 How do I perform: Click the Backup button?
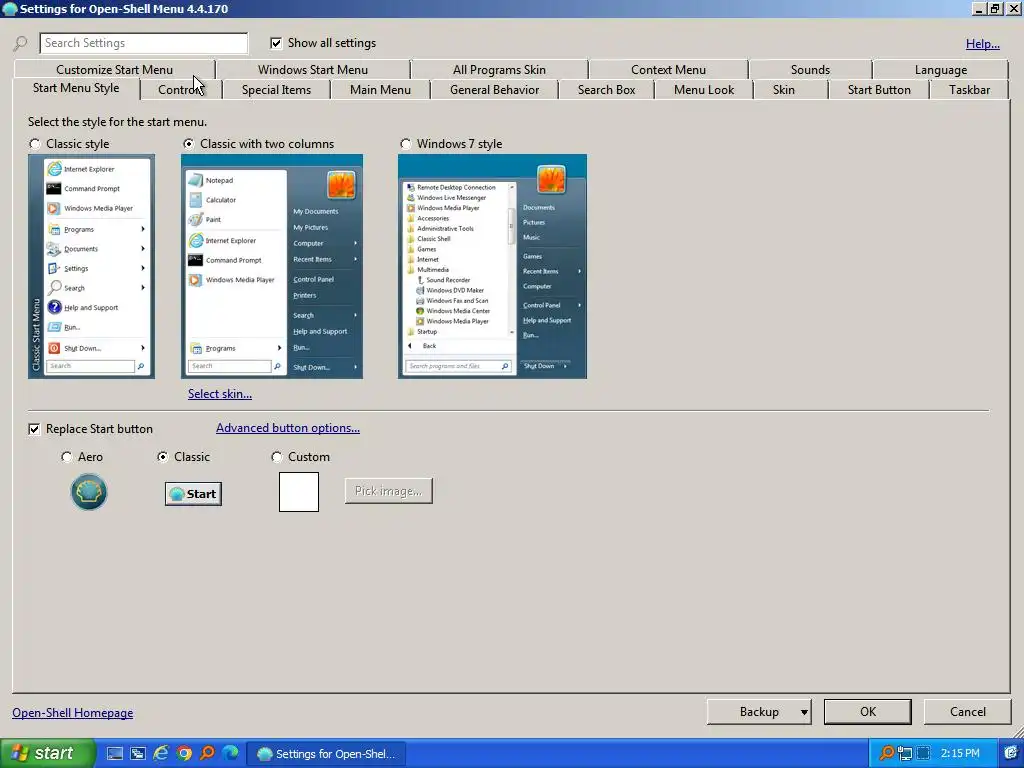tap(759, 712)
